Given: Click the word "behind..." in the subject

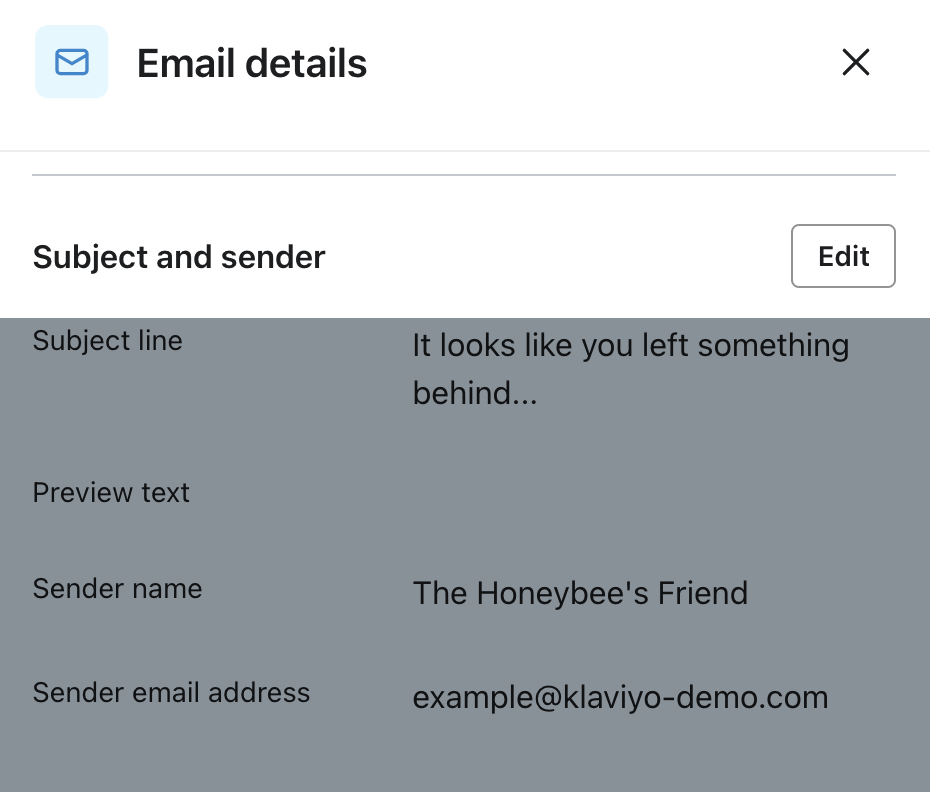Looking at the screenshot, I should click(475, 393).
